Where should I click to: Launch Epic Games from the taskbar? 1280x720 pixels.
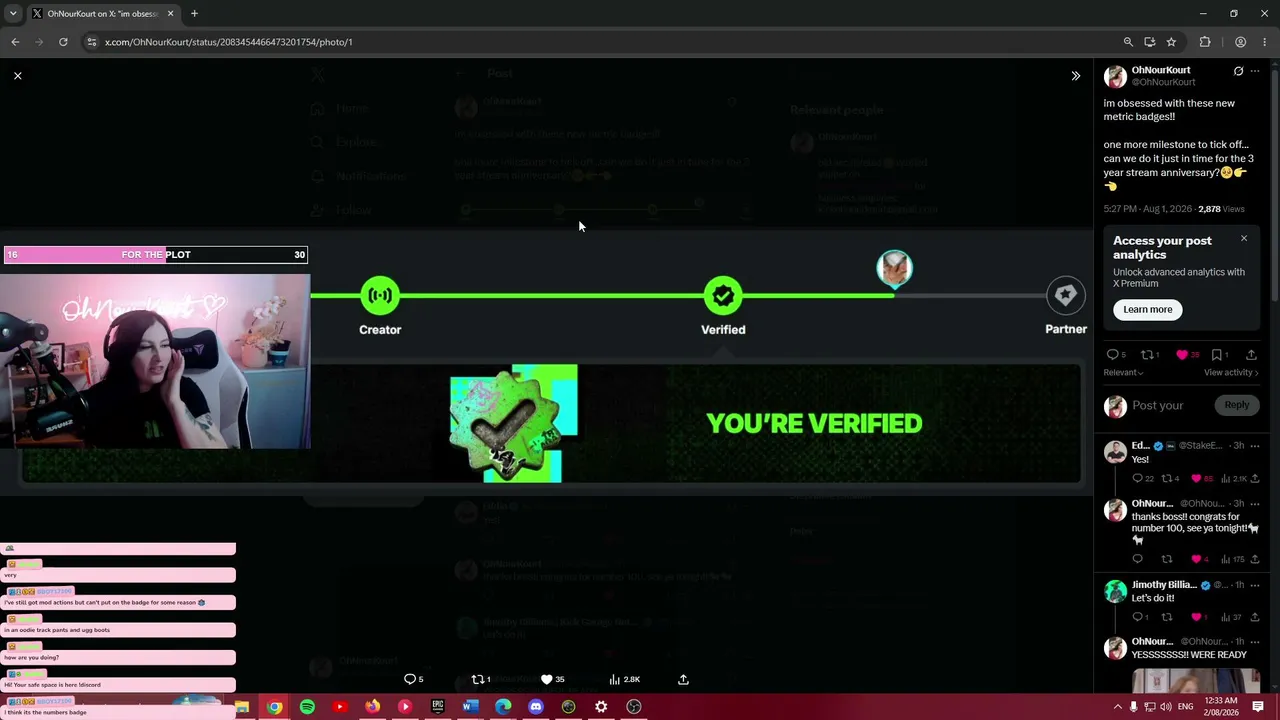(438, 707)
